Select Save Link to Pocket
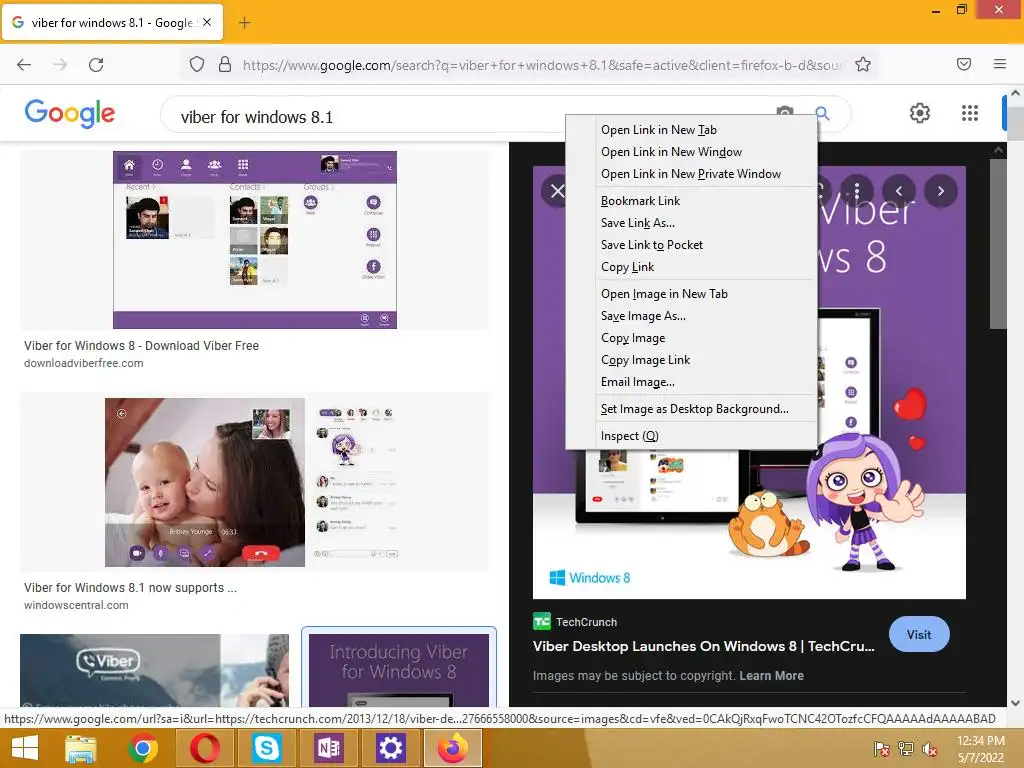Image resolution: width=1024 pixels, height=768 pixels. click(x=691, y=245)
